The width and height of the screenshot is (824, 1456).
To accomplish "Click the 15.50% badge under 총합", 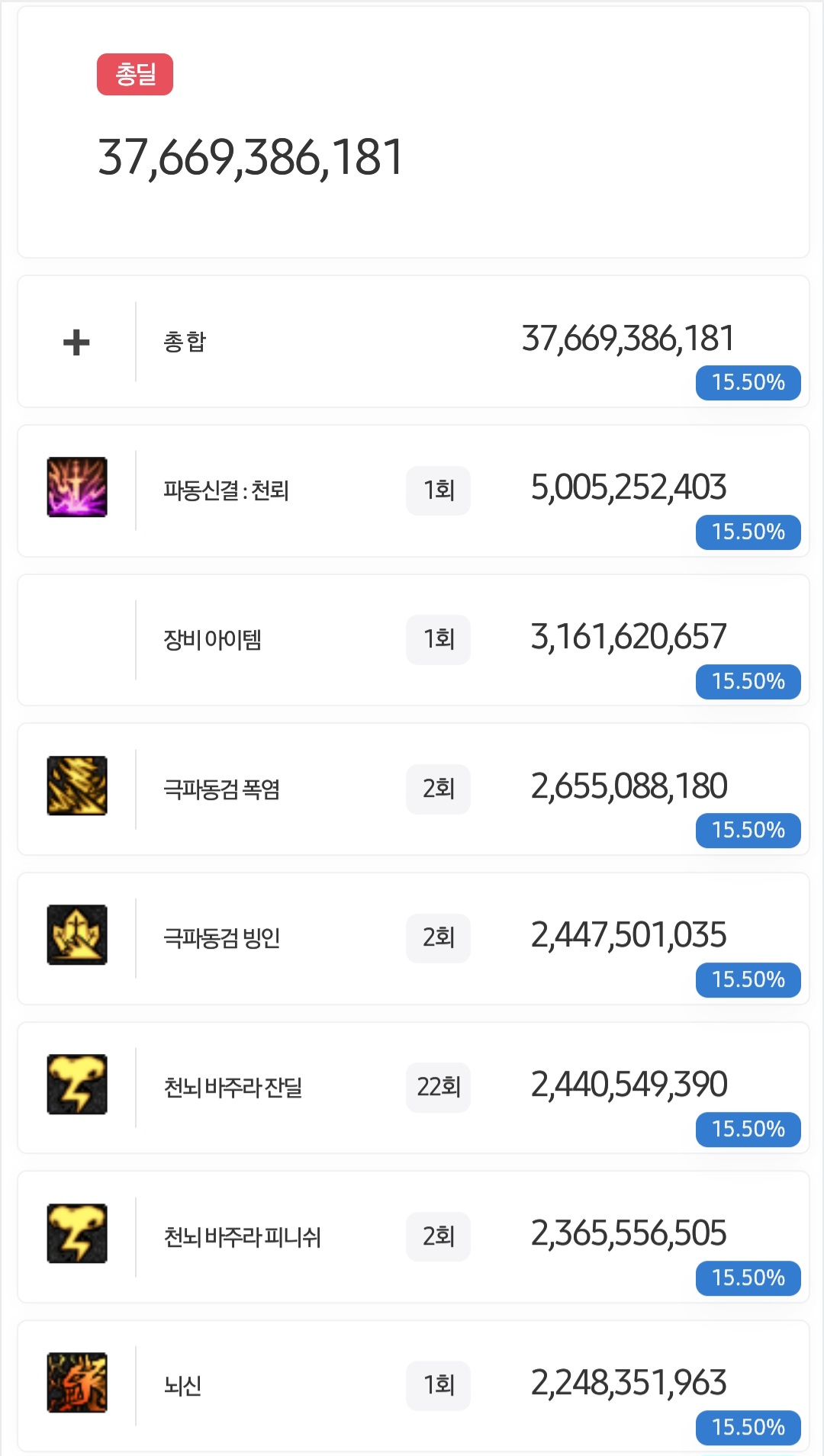I will [748, 382].
